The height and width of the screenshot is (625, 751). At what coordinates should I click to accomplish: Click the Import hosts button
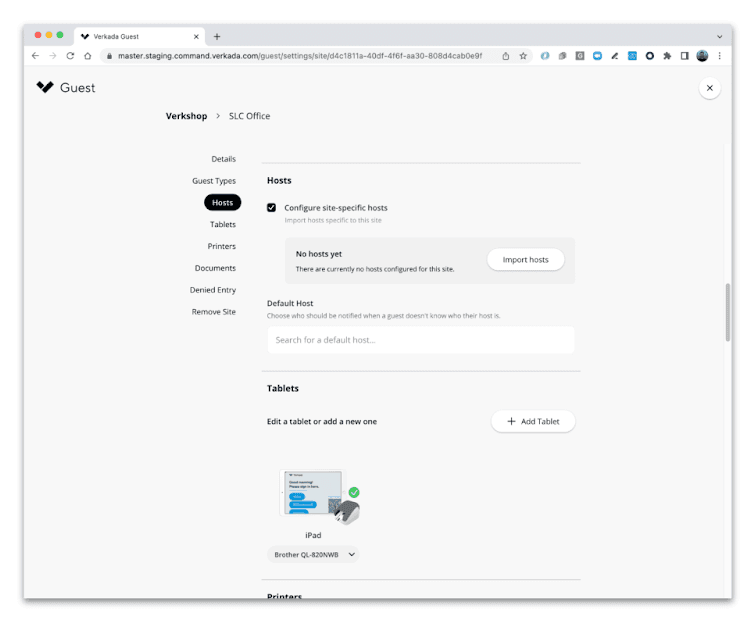[x=525, y=260]
